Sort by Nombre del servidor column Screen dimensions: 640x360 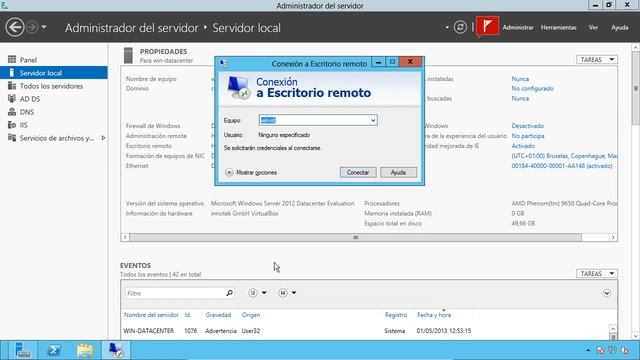[x=151, y=315]
